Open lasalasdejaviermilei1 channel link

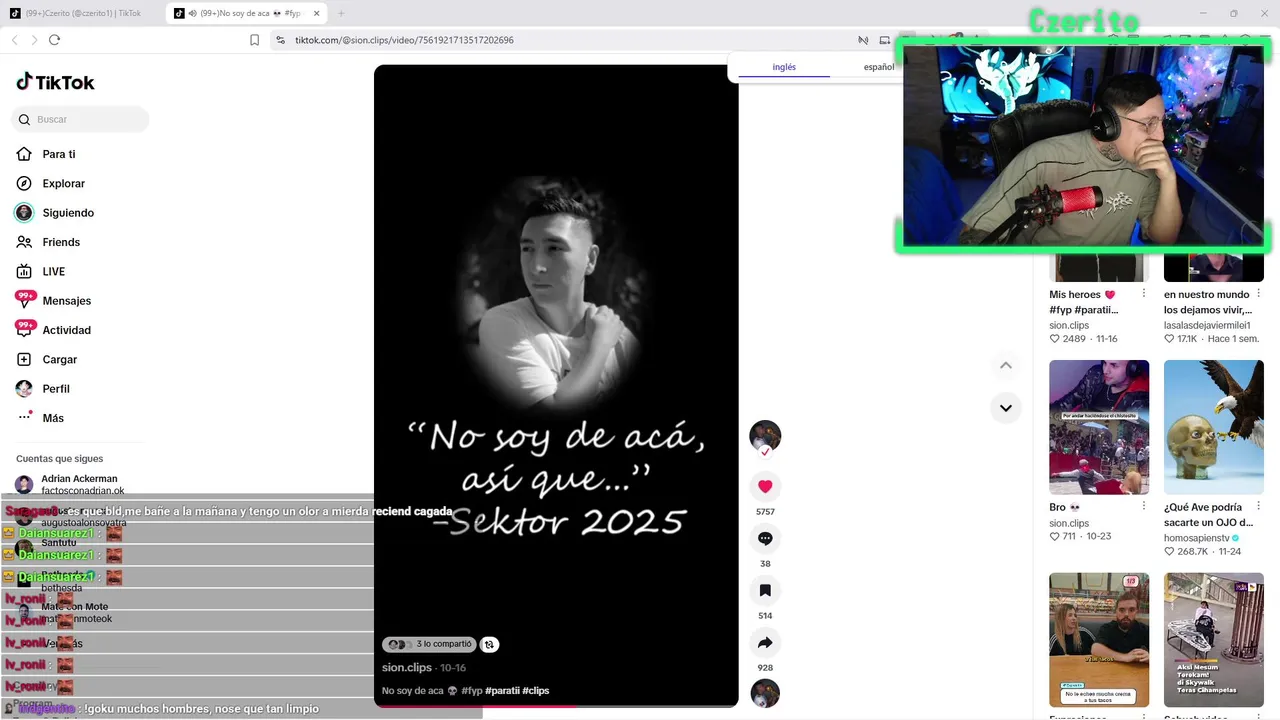tap(1207, 325)
